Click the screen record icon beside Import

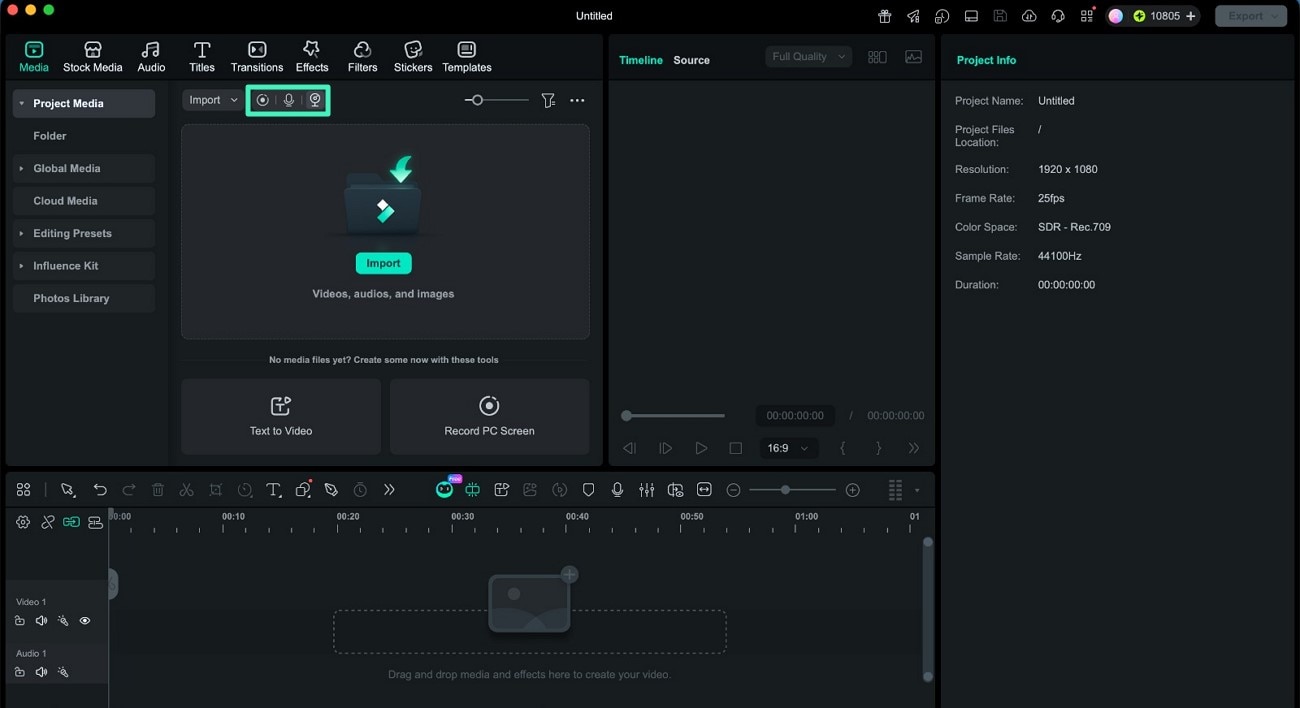point(263,100)
